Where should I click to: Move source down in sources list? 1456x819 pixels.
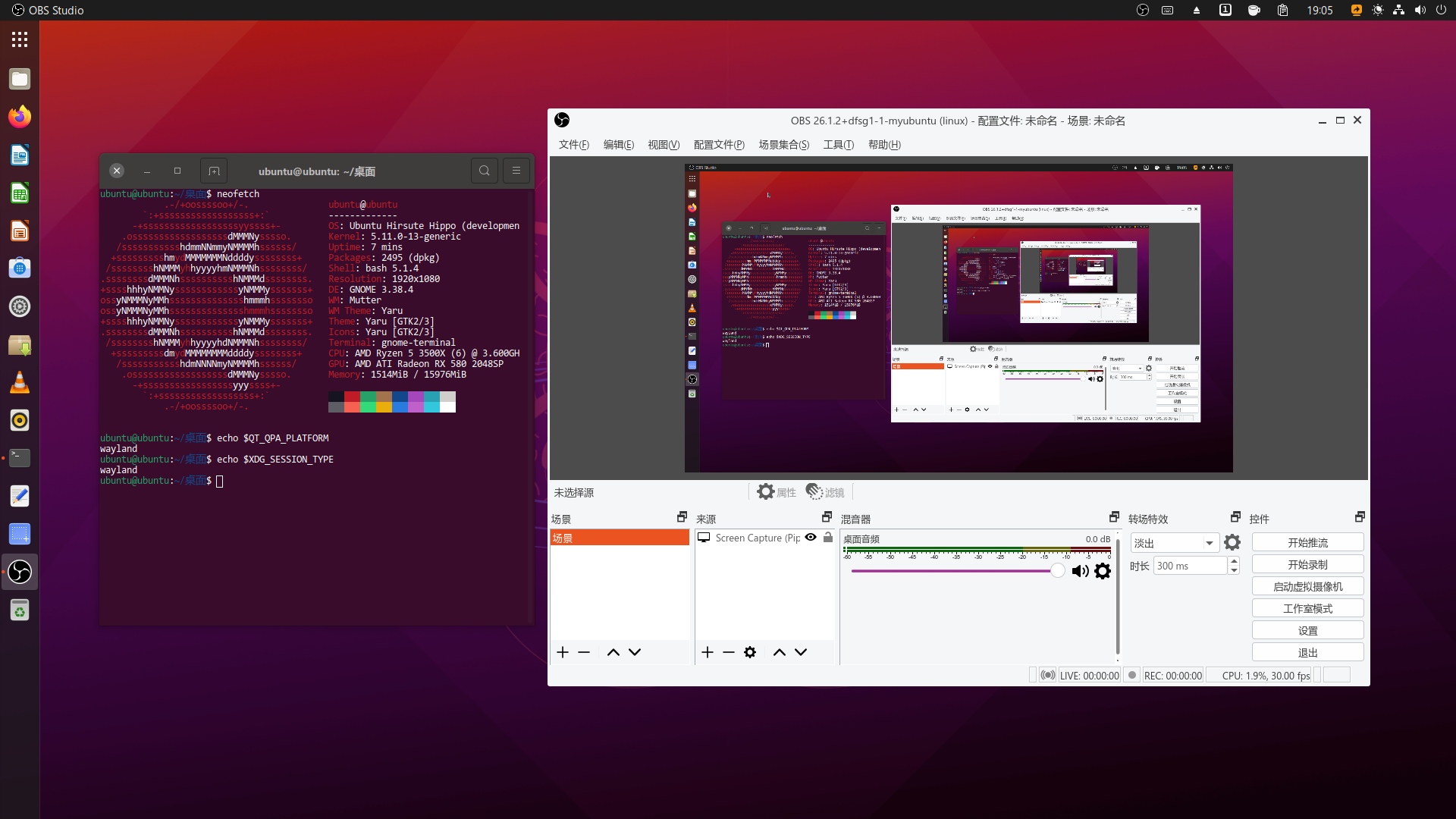(801, 652)
